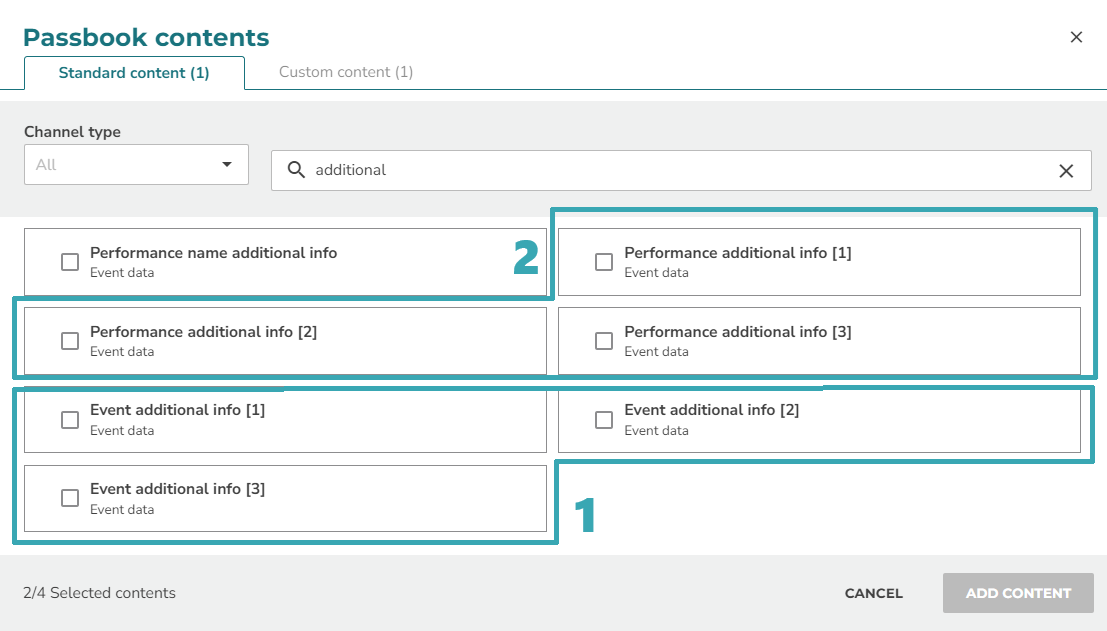Open the Custom content tab
The width and height of the screenshot is (1107, 631).
tap(346, 72)
